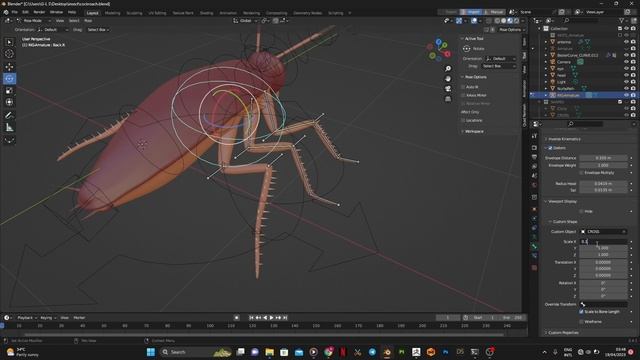Open the File menu
This screenshot has height=360, width=640.
pos(15,12)
